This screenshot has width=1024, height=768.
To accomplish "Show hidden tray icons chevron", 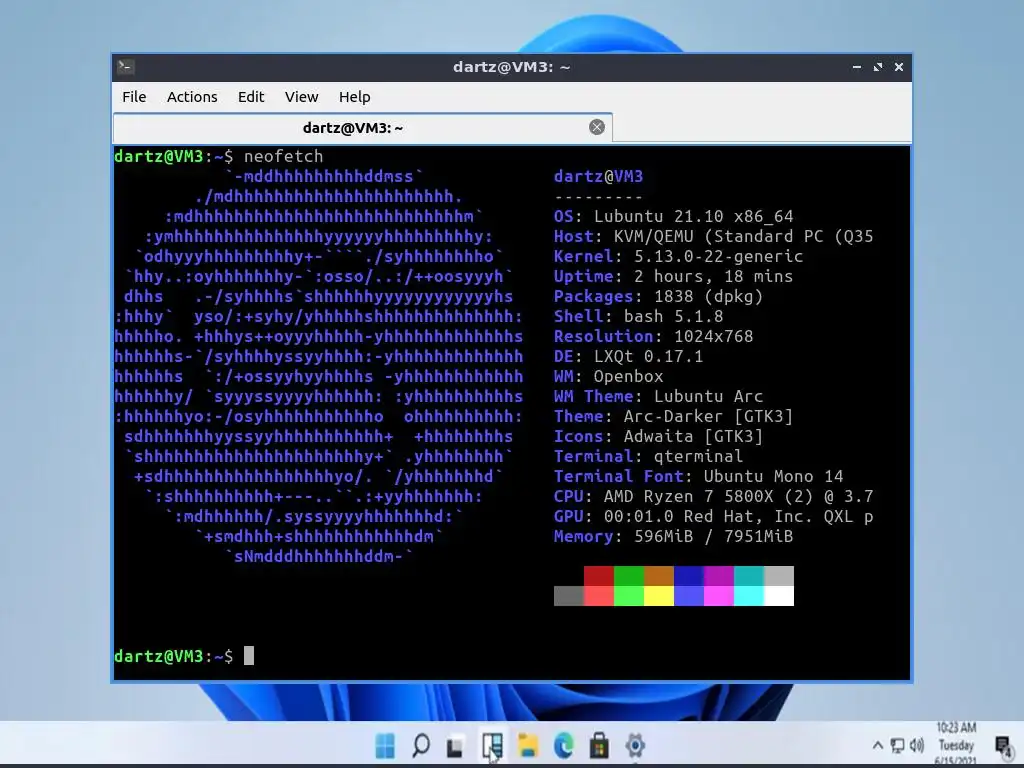I will coord(878,745).
